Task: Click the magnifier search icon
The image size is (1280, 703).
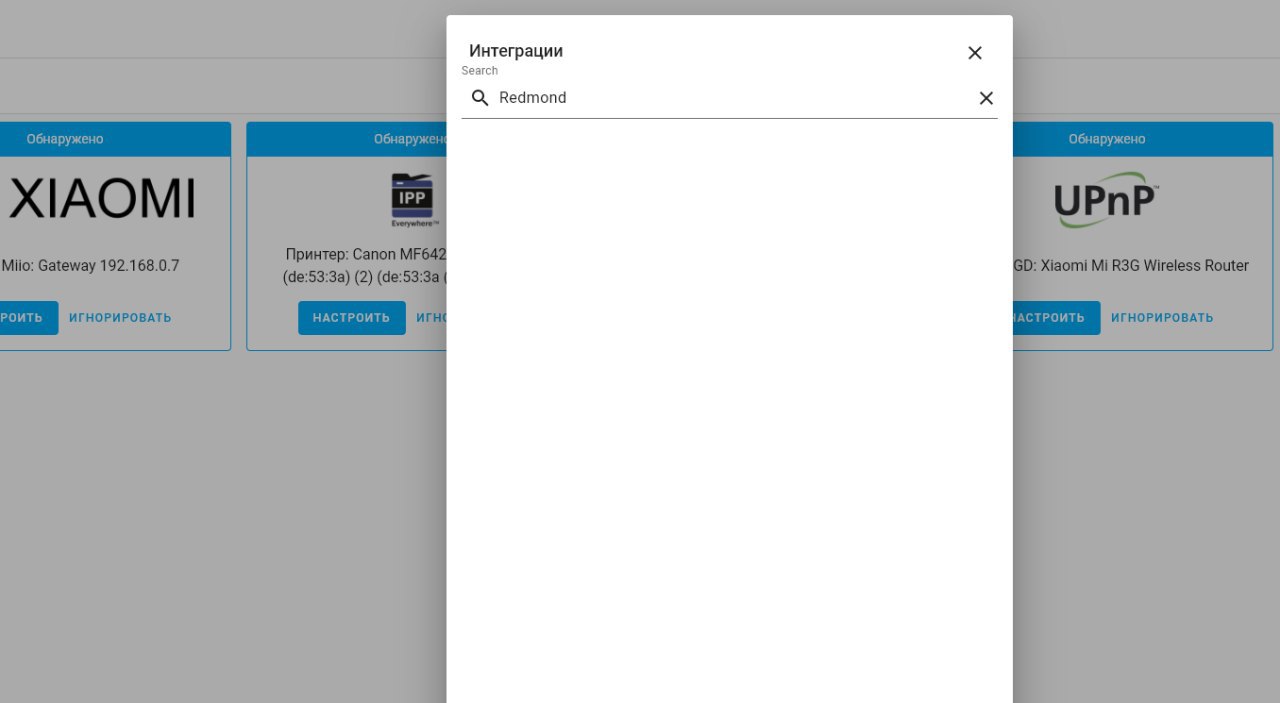Action: pos(480,98)
